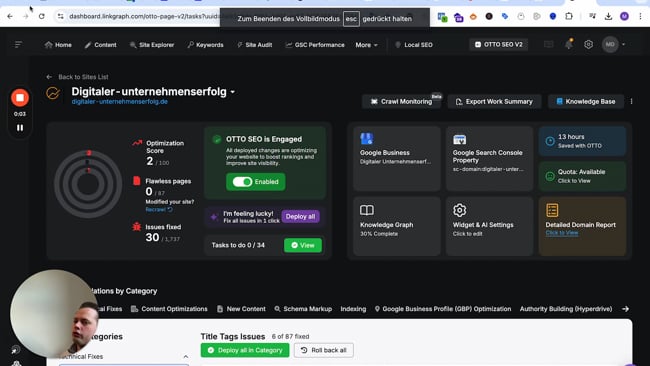This screenshot has width=650, height=366.
Task: Reload the page in the browser
Action: coord(41,16)
